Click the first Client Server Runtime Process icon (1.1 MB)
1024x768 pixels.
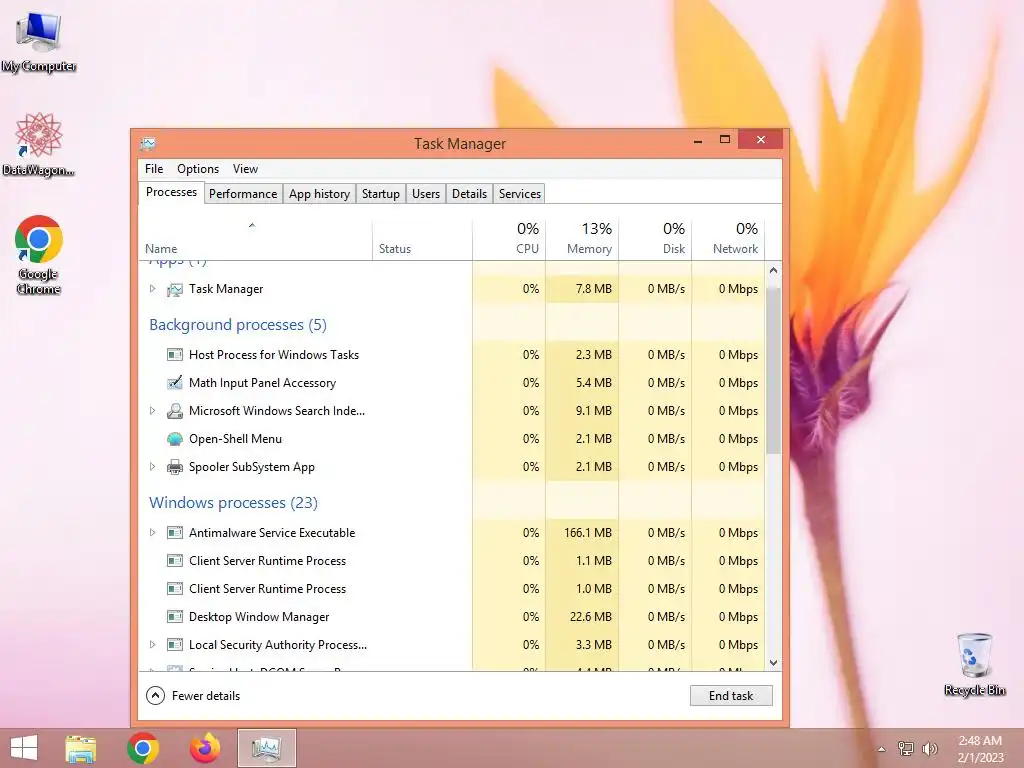click(174, 561)
